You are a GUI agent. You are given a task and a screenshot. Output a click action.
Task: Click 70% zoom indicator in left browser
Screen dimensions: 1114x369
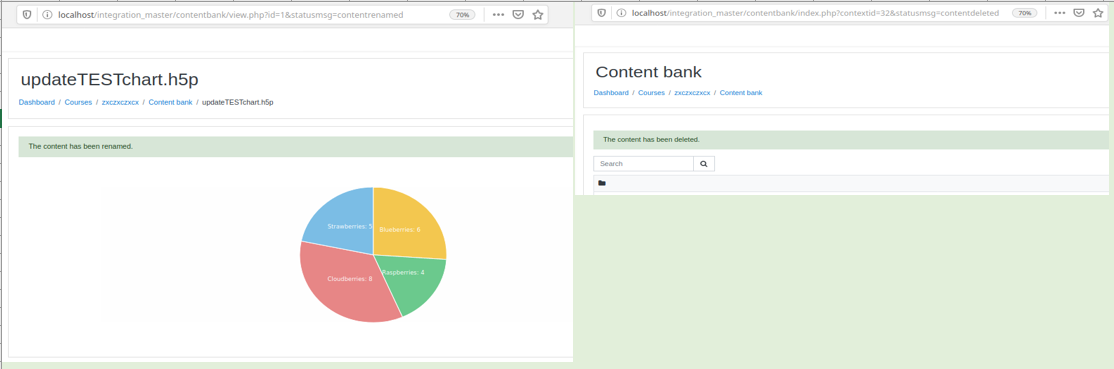(462, 14)
